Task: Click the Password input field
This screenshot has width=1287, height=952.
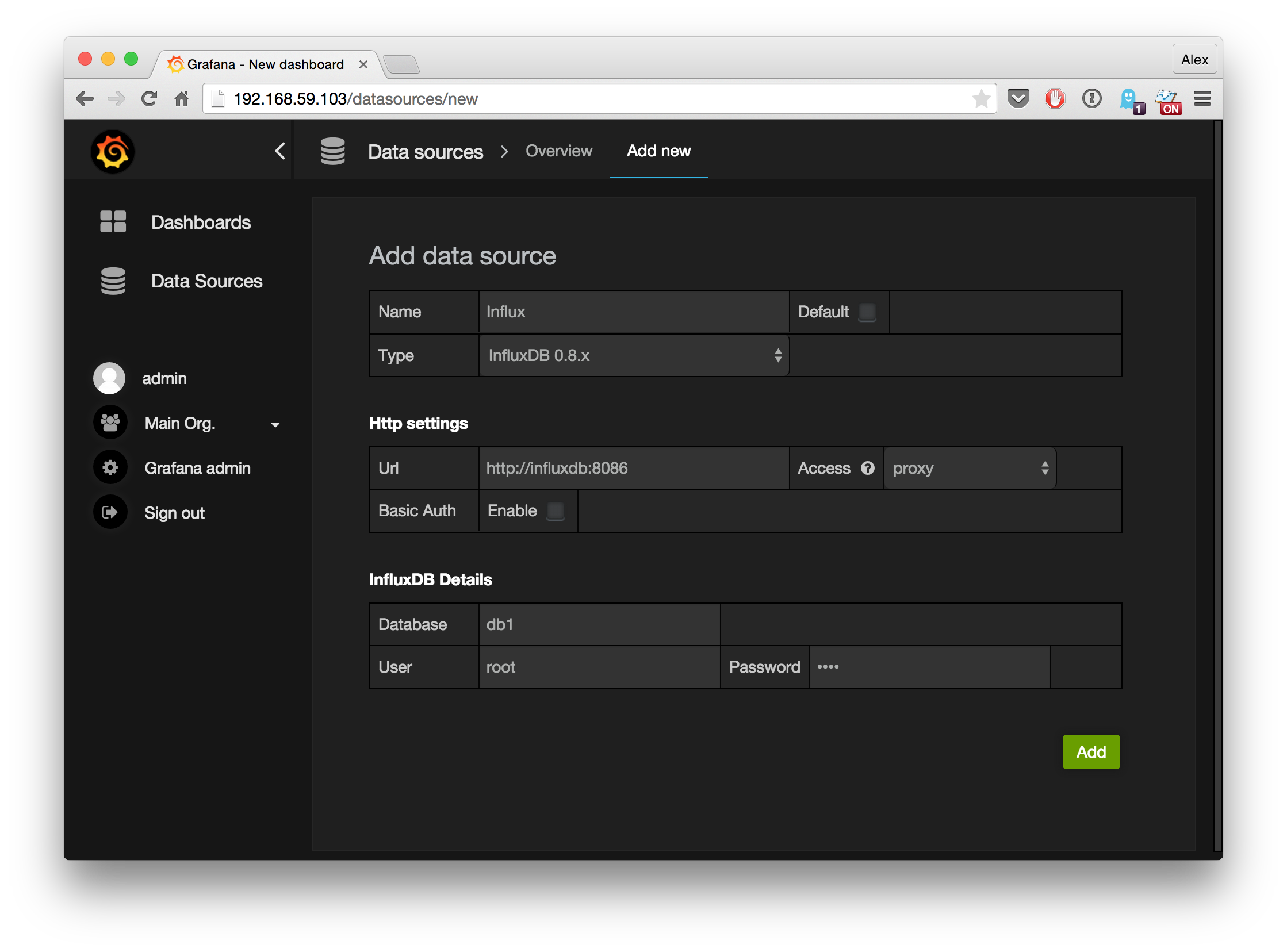Action: 930,667
